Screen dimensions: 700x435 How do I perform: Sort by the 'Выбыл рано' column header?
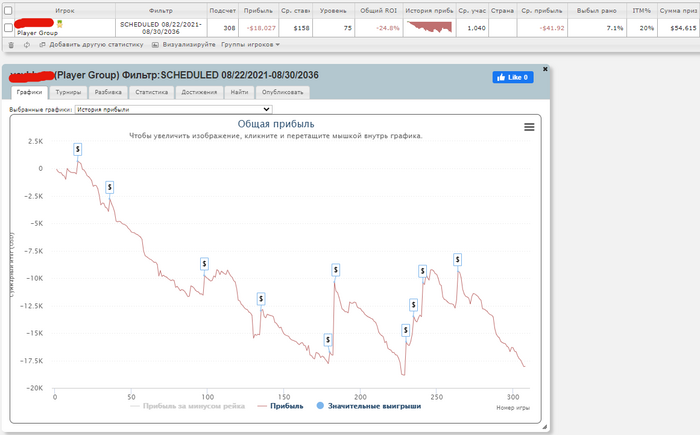(596, 10)
